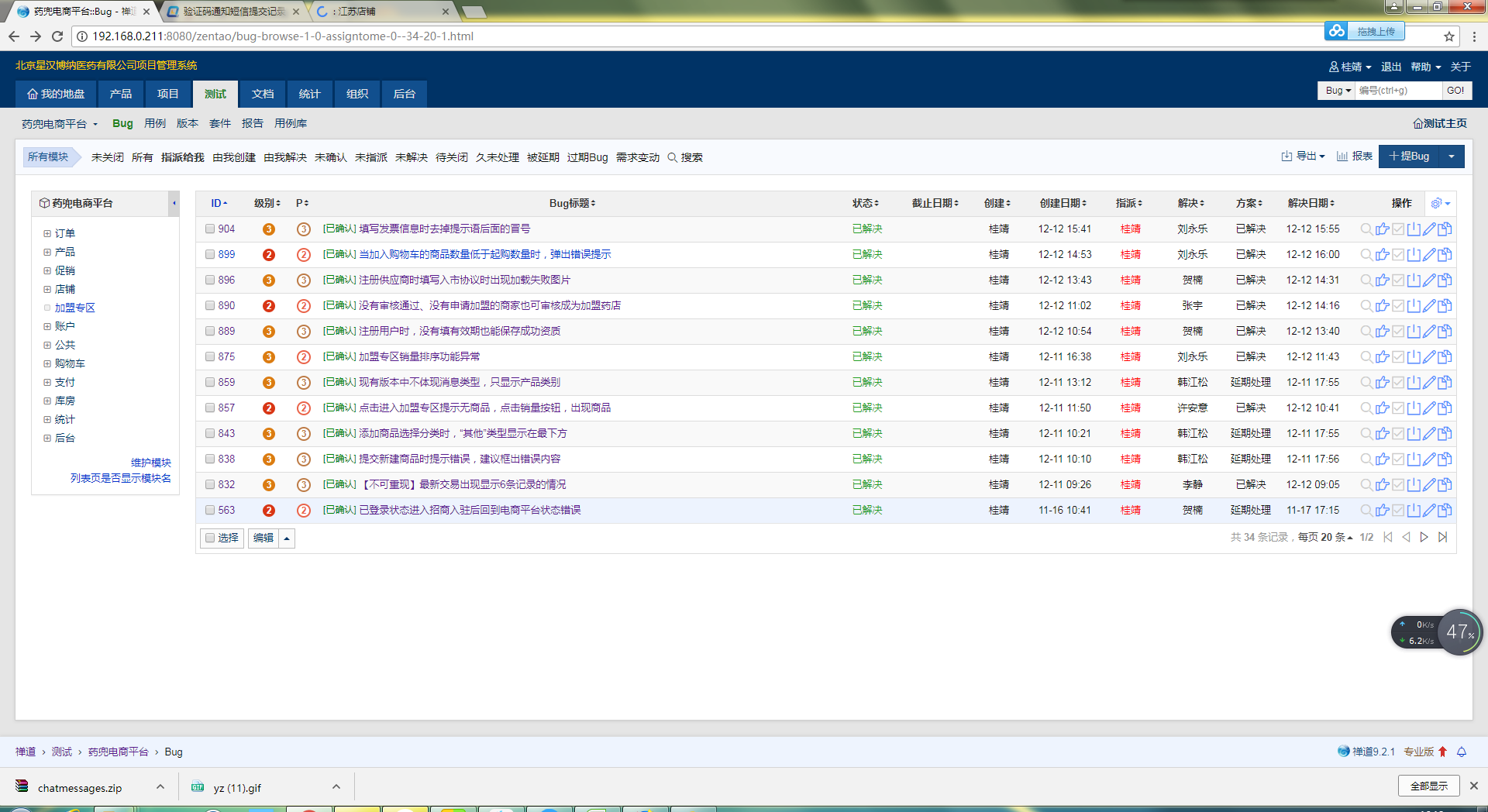Click the 报表 chart icon
This screenshot has height=812, width=1488.
tap(1353, 157)
